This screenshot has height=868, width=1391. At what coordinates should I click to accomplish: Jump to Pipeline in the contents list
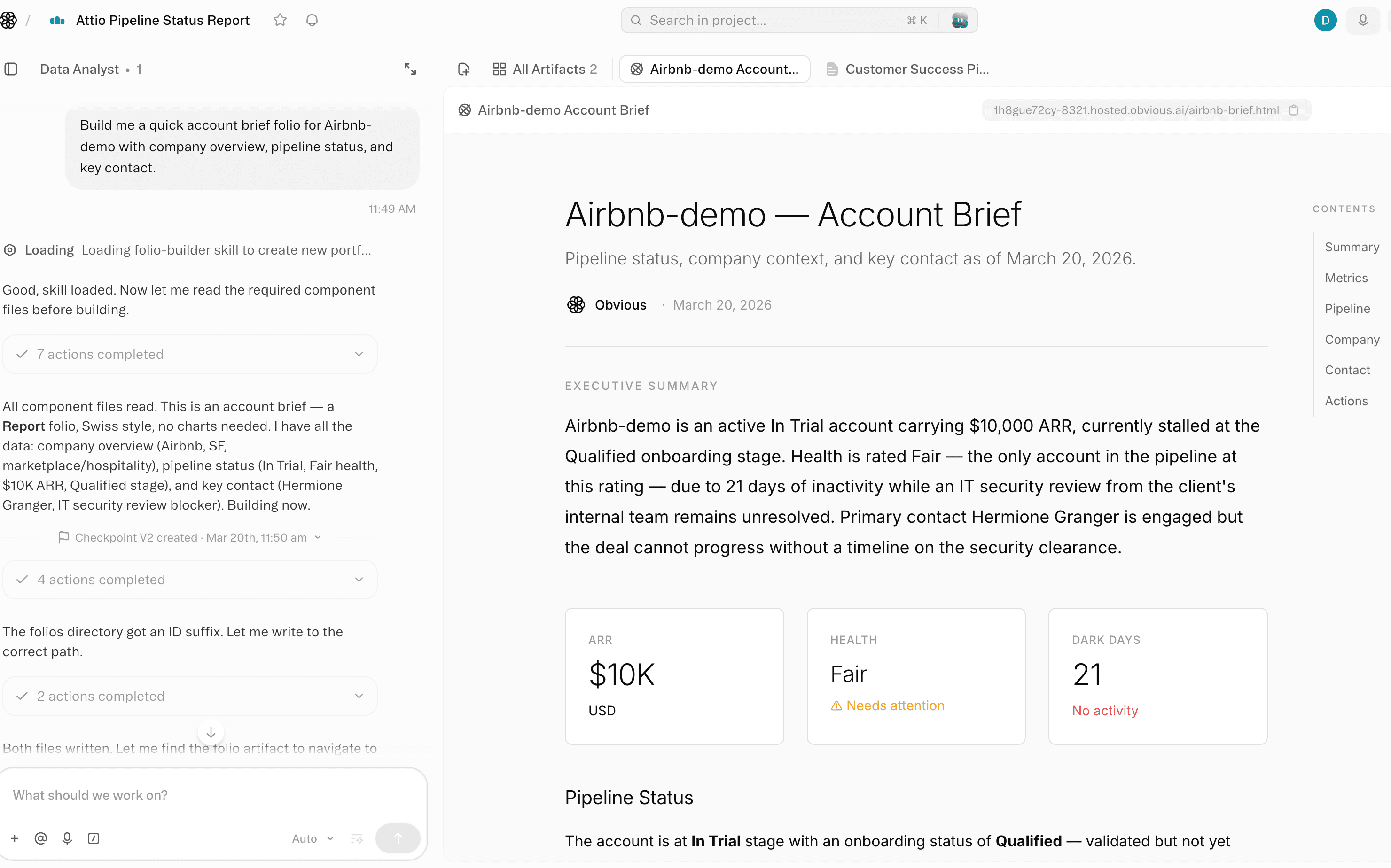(x=1347, y=309)
